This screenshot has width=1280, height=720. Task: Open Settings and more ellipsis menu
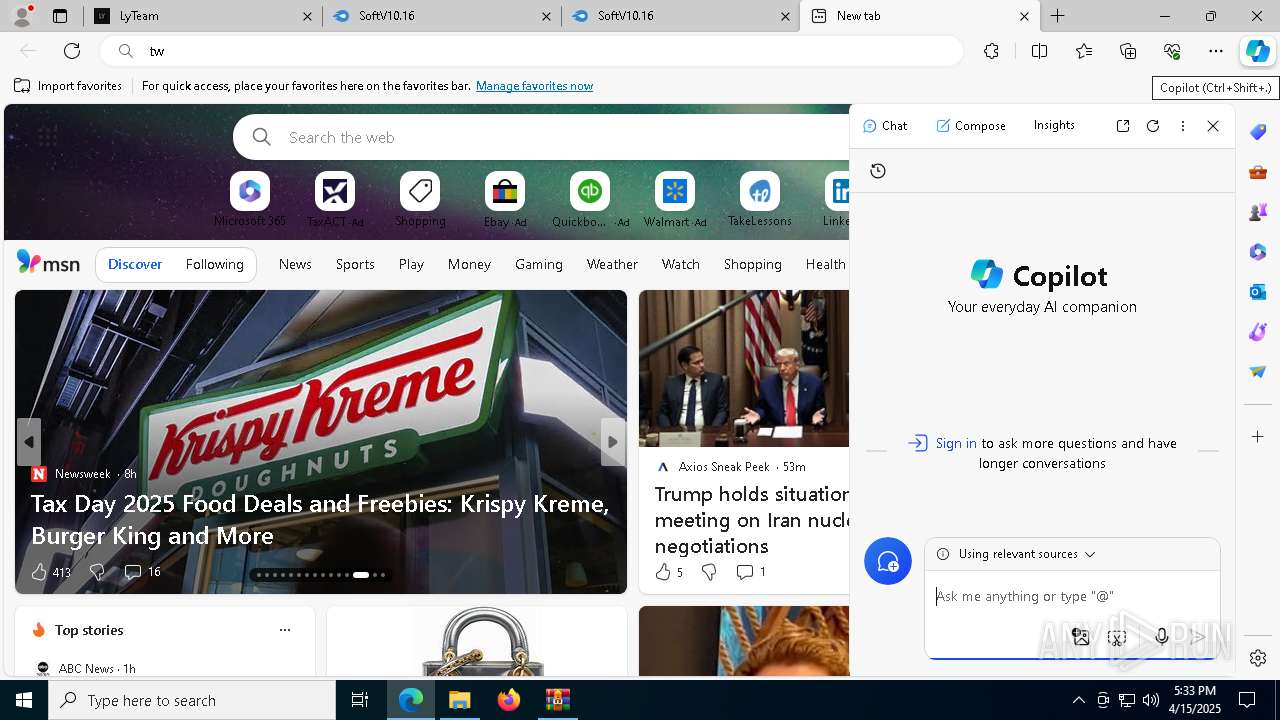1216,51
